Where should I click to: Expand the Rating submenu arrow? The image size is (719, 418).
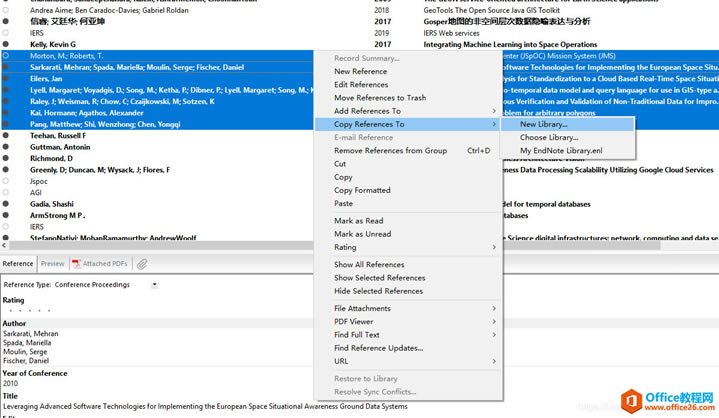pyautogui.click(x=494, y=248)
